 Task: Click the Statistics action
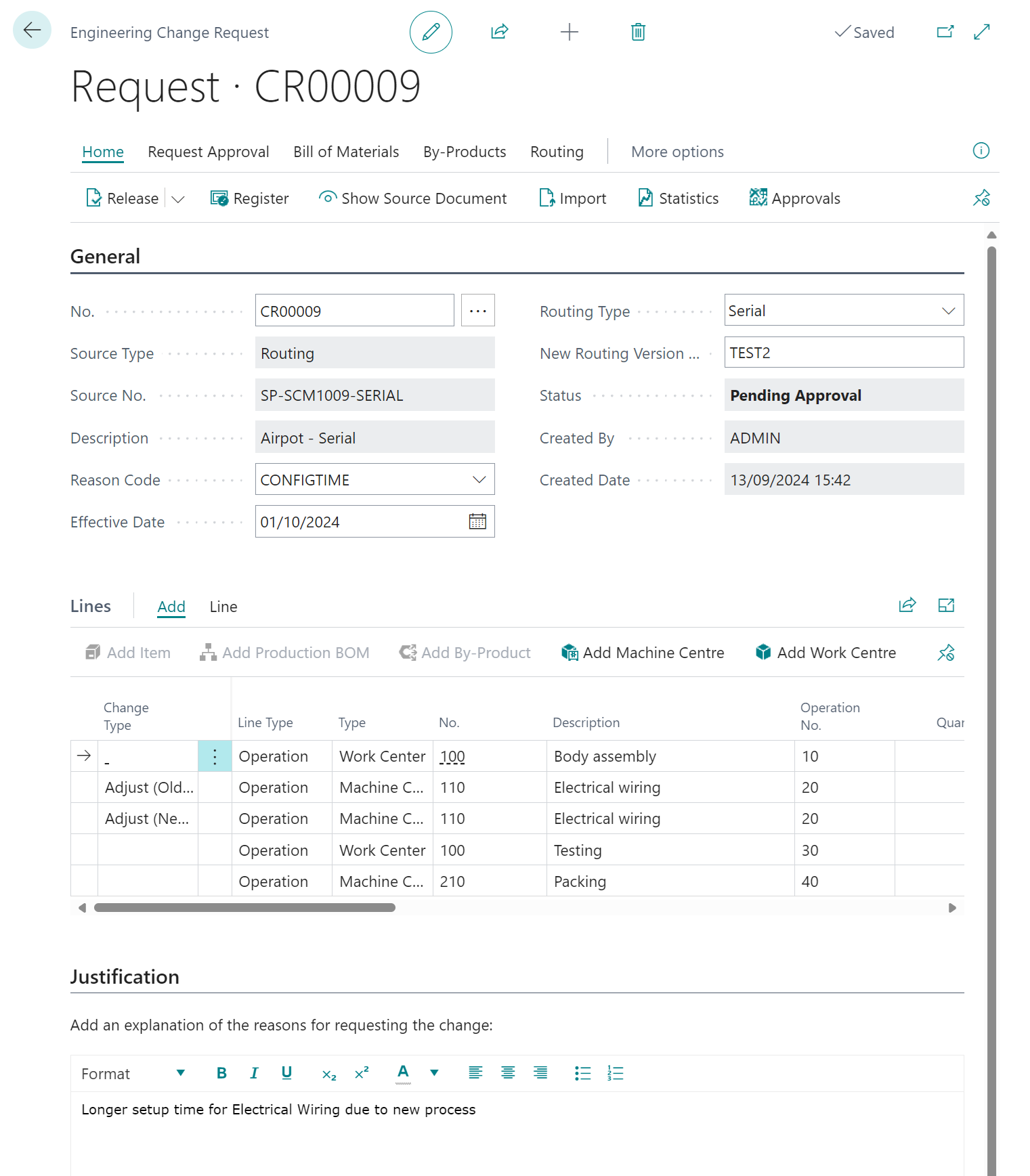679,198
